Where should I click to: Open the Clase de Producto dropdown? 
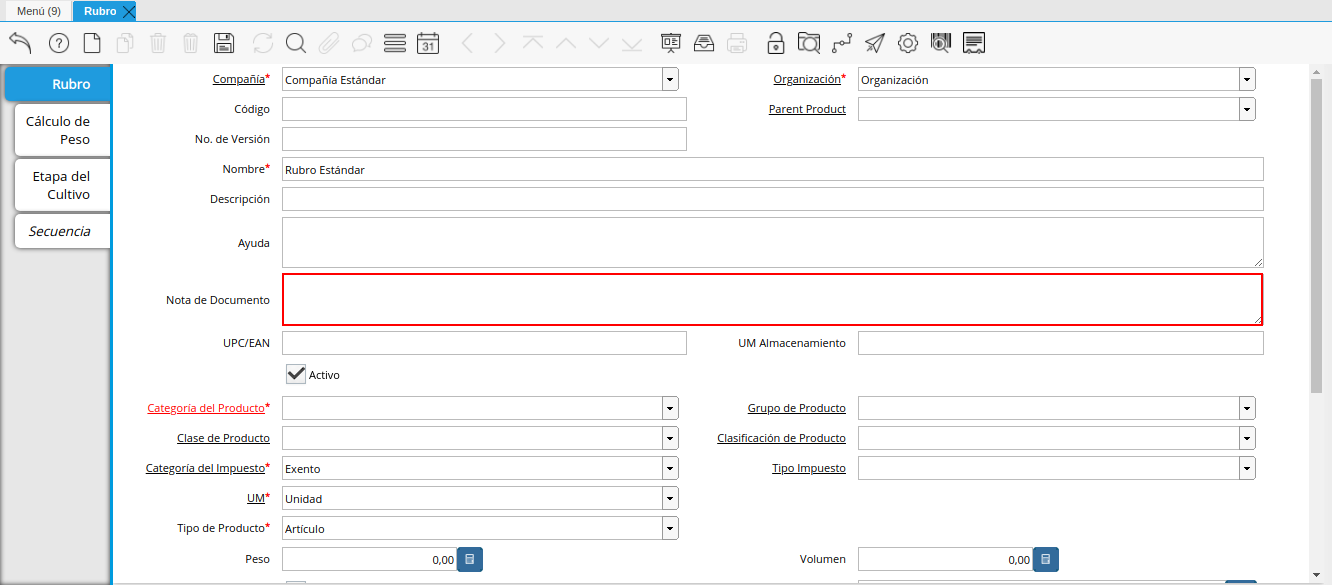point(670,438)
